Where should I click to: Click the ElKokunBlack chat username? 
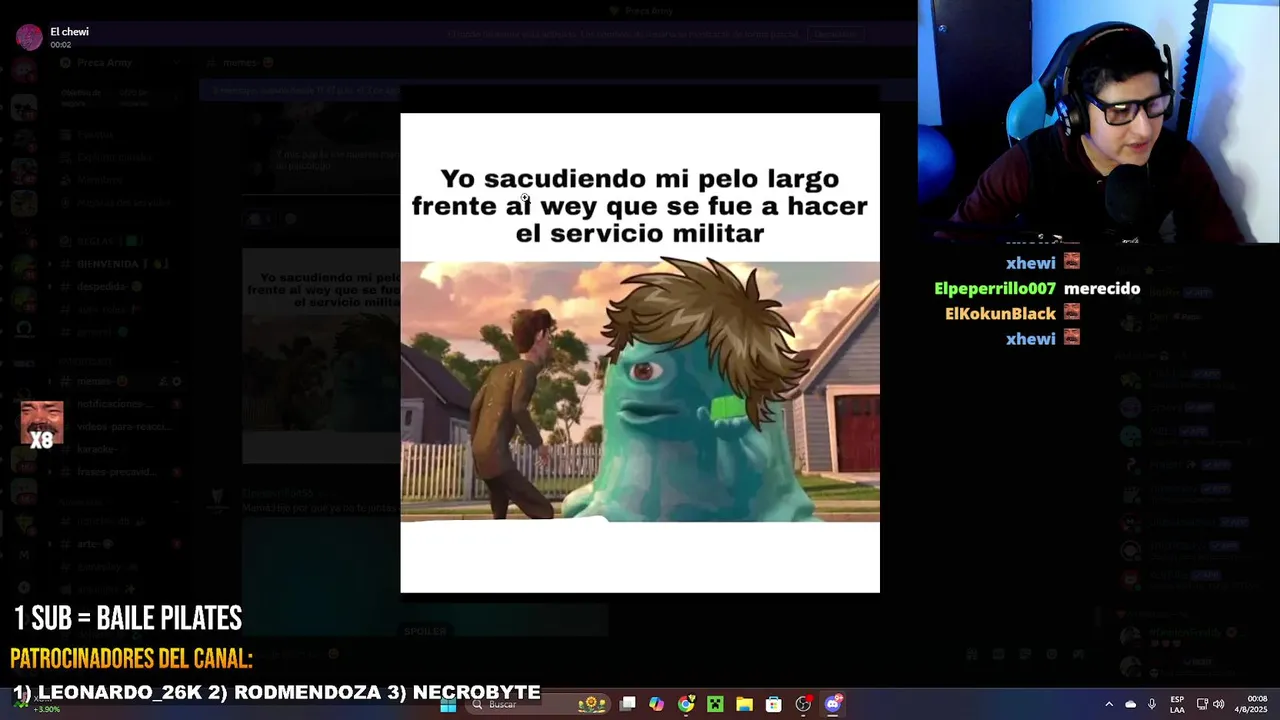1000,313
